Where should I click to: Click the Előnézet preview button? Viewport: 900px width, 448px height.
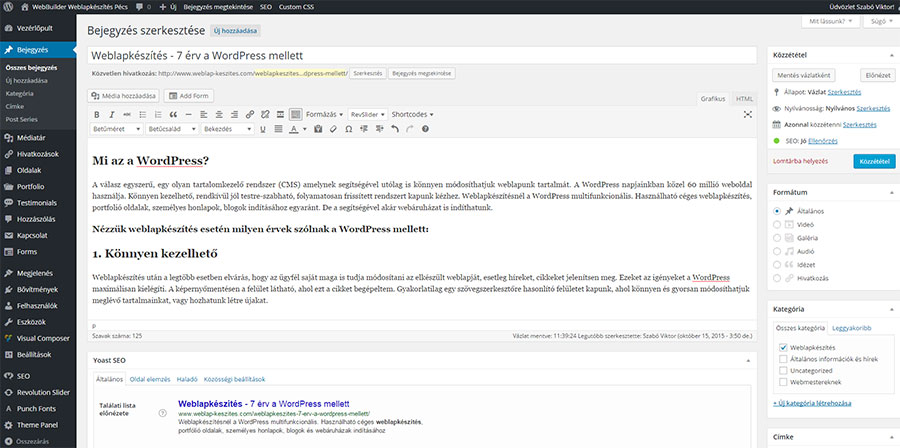pyautogui.click(x=878, y=76)
